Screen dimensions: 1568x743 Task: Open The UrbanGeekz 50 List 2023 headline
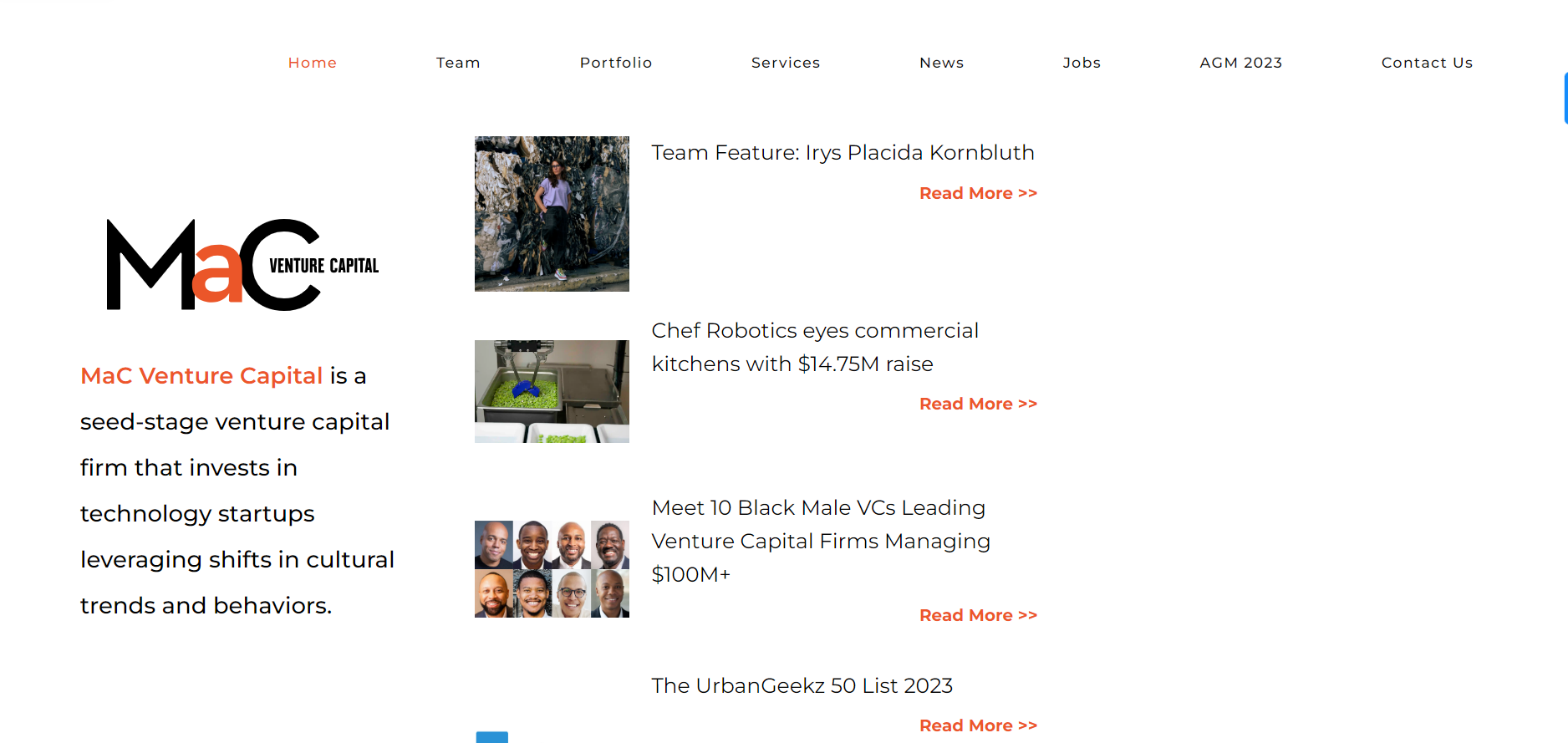click(x=802, y=686)
